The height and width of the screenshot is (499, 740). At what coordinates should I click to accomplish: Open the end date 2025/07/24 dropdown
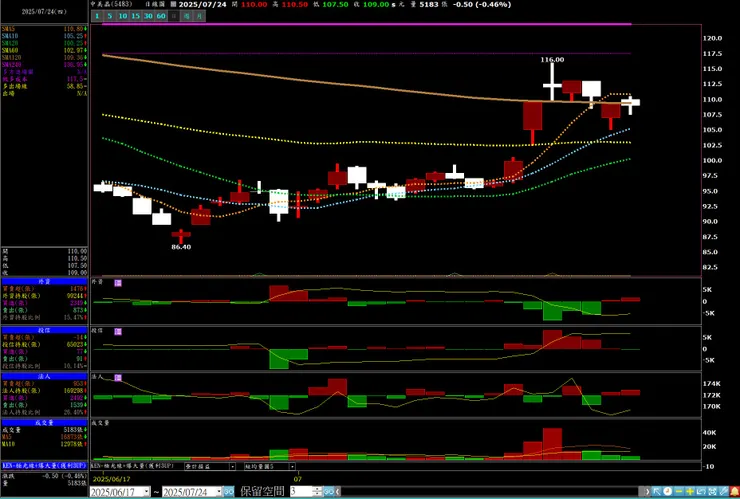tap(219, 492)
